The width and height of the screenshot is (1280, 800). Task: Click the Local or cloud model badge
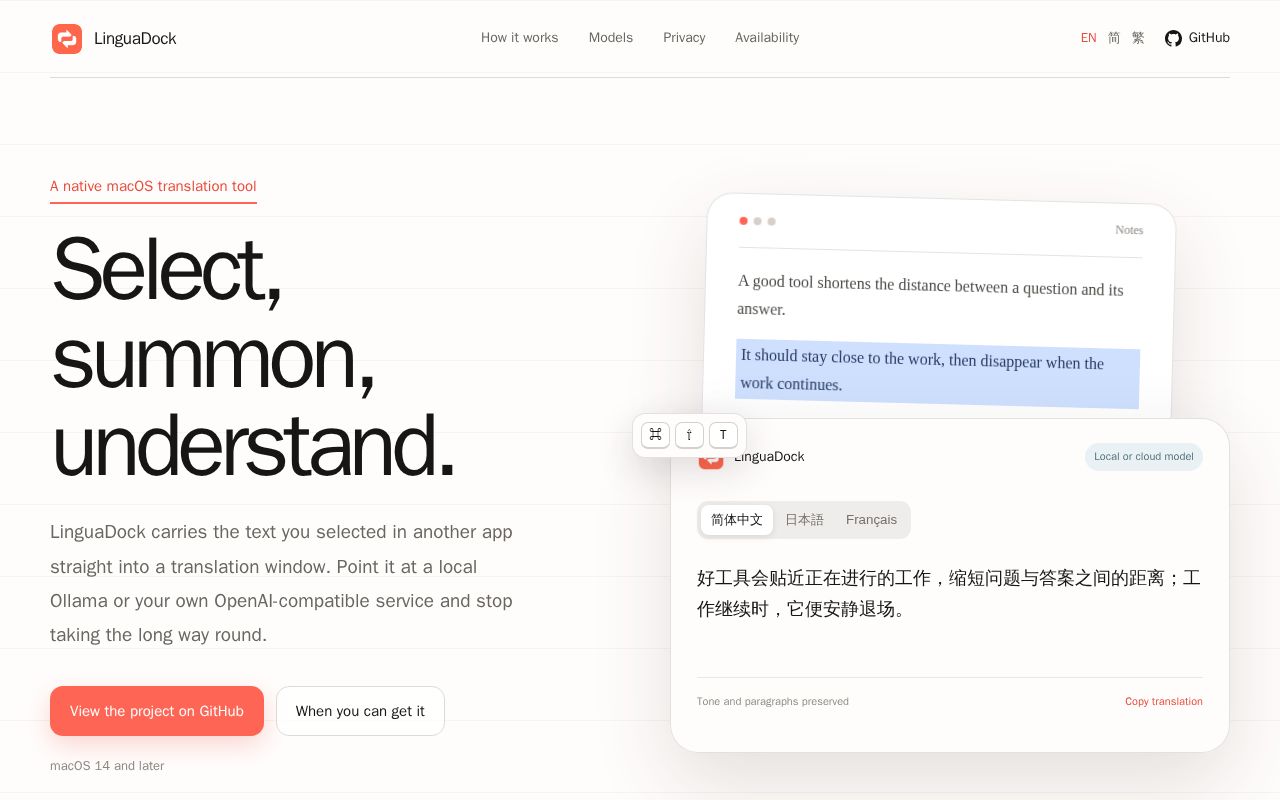(x=1144, y=457)
